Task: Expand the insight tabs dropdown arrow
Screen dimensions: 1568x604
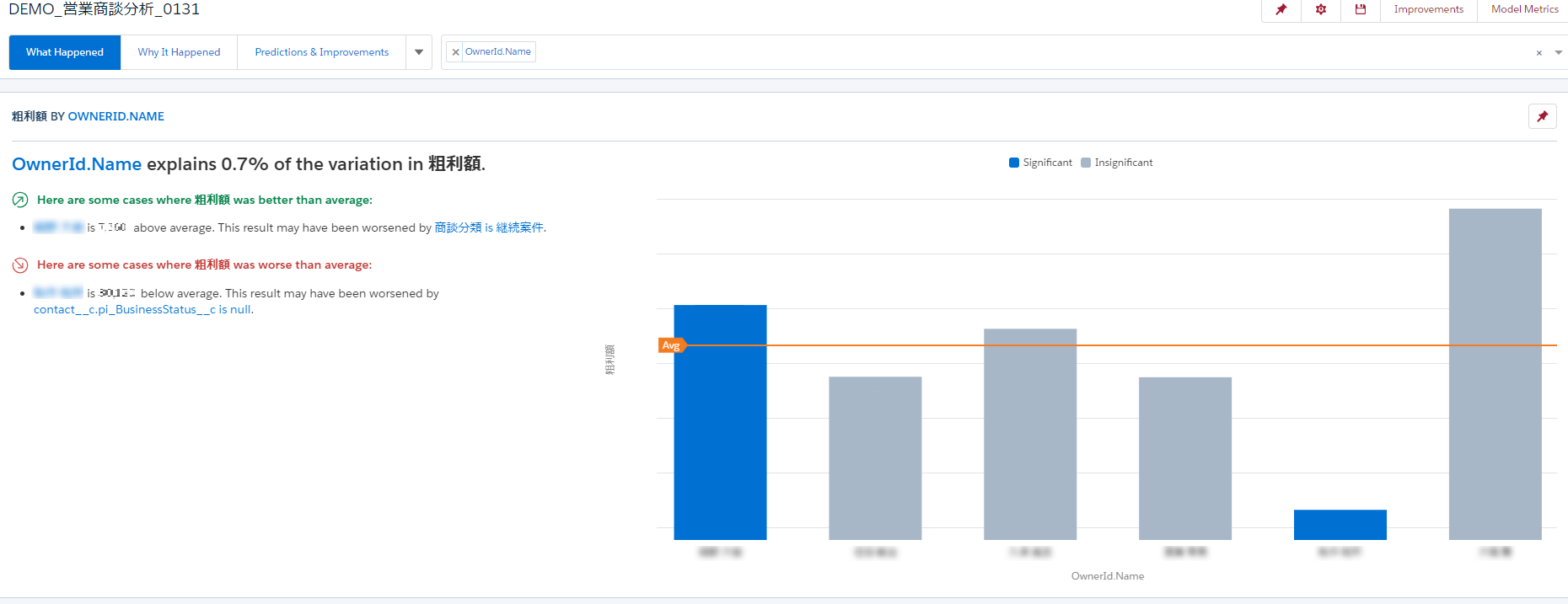Action: coord(419,52)
